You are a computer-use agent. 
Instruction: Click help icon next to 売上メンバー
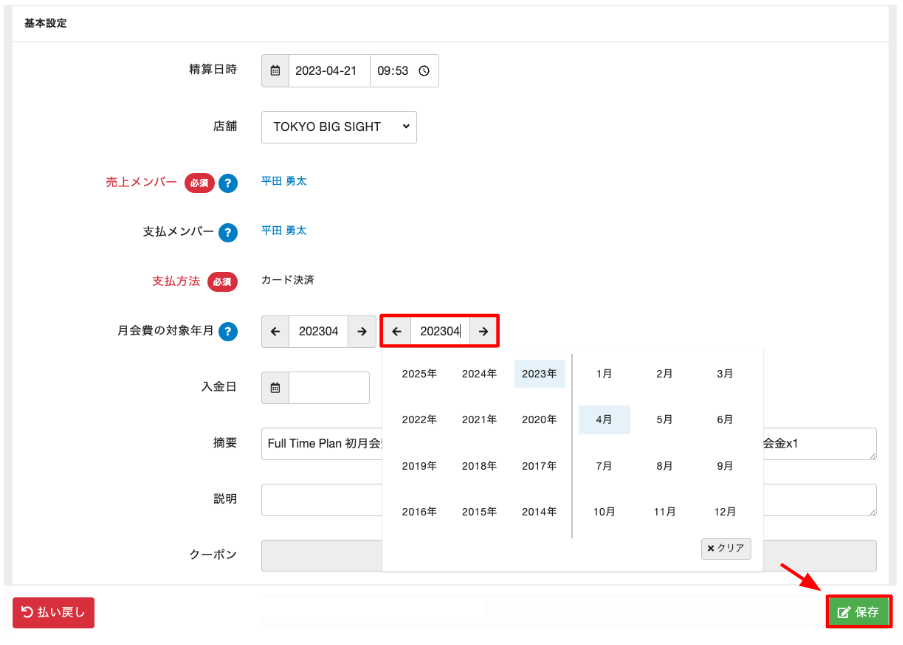(228, 183)
